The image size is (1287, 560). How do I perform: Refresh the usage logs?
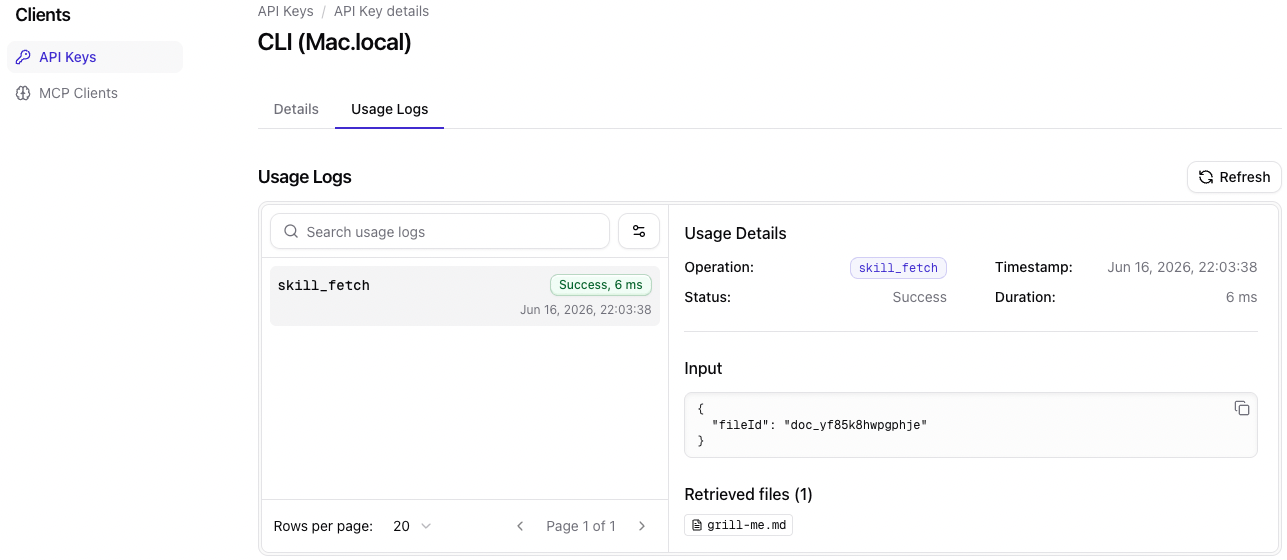(x=1234, y=177)
